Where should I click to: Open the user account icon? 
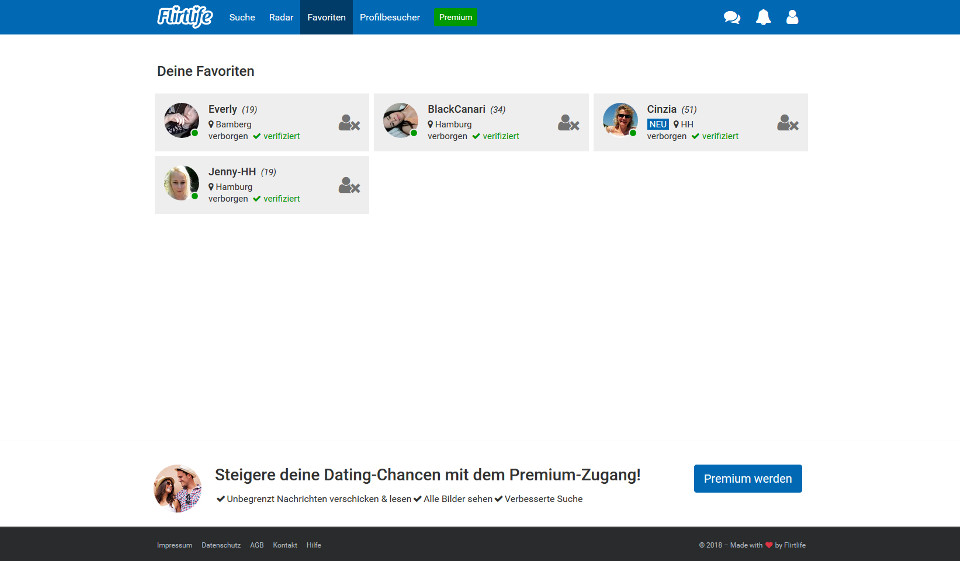[x=792, y=17]
